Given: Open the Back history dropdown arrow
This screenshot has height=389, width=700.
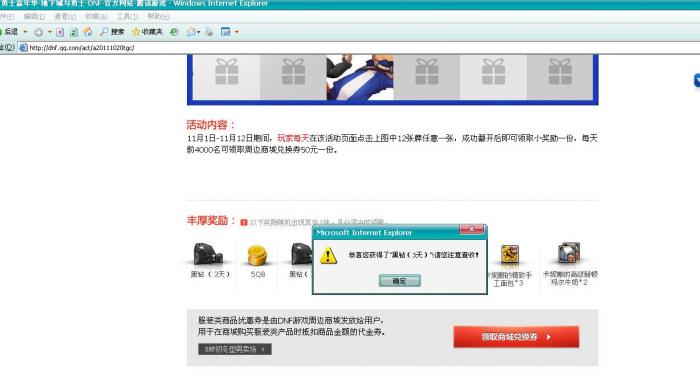Looking at the screenshot, I should click(25, 32).
